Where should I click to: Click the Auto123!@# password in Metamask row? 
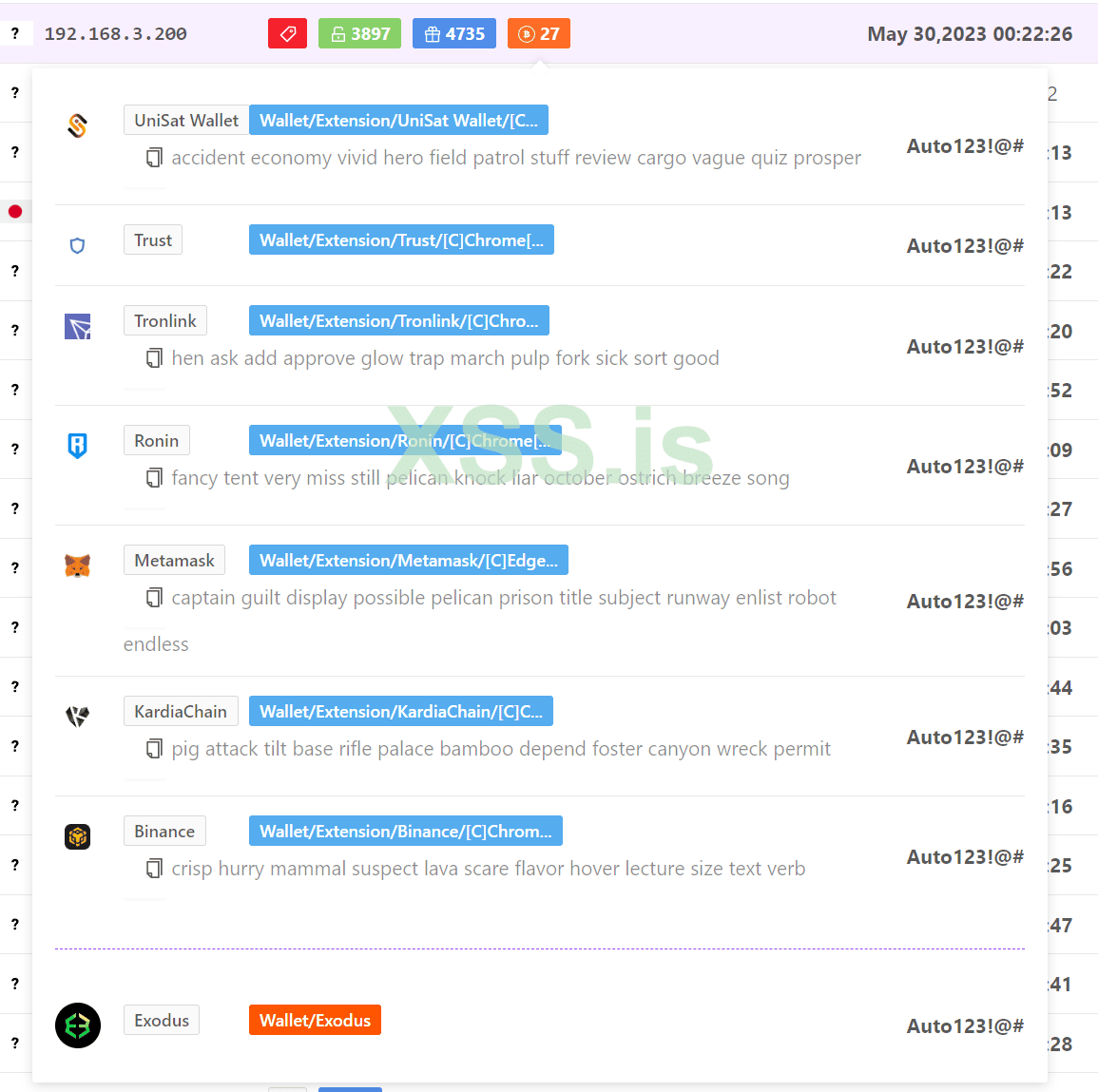[x=965, y=602]
